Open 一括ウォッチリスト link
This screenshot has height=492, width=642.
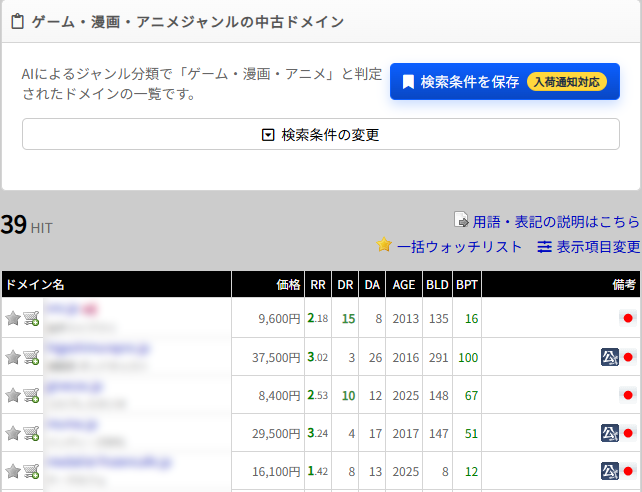pos(459,247)
